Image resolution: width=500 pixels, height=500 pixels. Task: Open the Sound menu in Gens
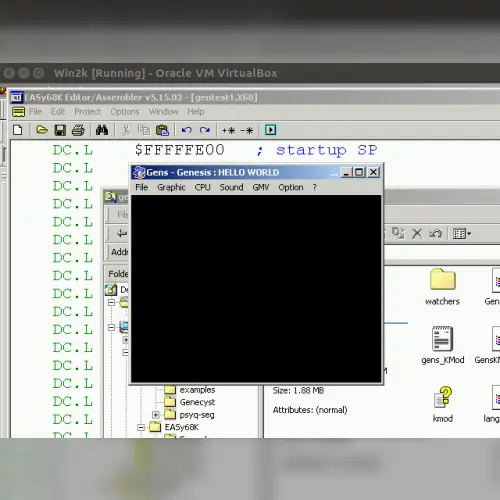[231, 187]
